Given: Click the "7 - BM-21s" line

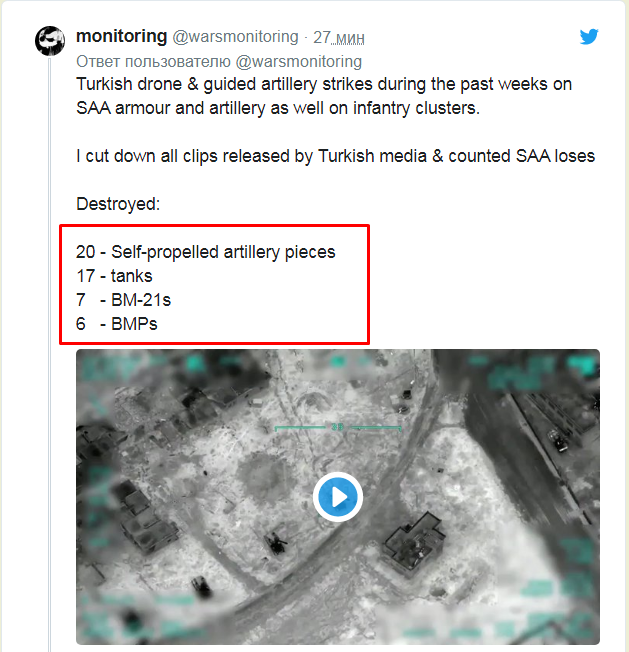Looking at the screenshot, I should pyautogui.click(x=117, y=300).
